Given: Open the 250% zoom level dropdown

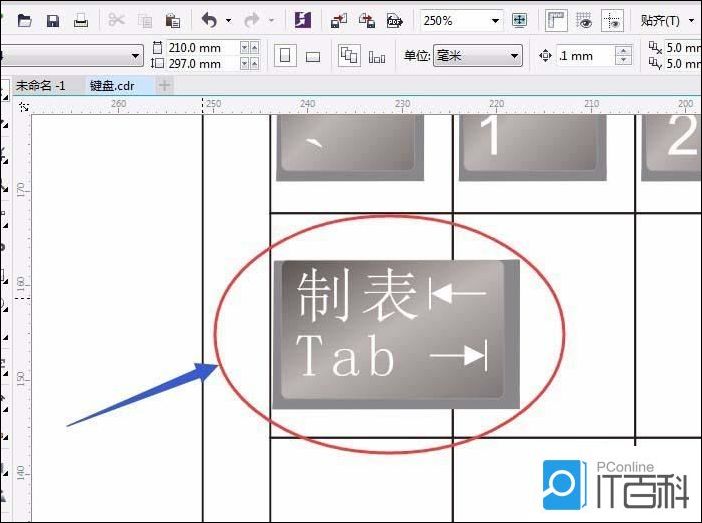Looking at the screenshot, I should 495,21.
